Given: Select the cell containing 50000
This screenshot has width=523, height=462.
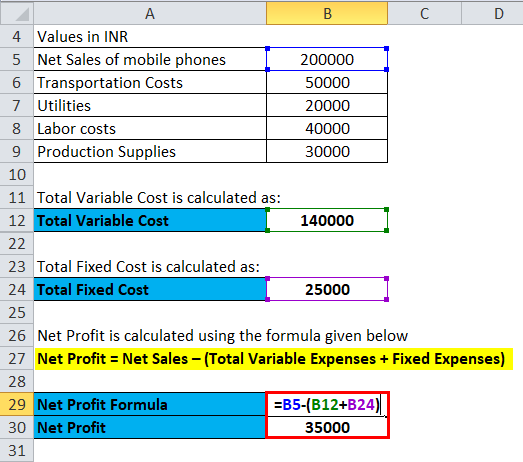Looking at the screenshot, I should [x=327, y=82].
